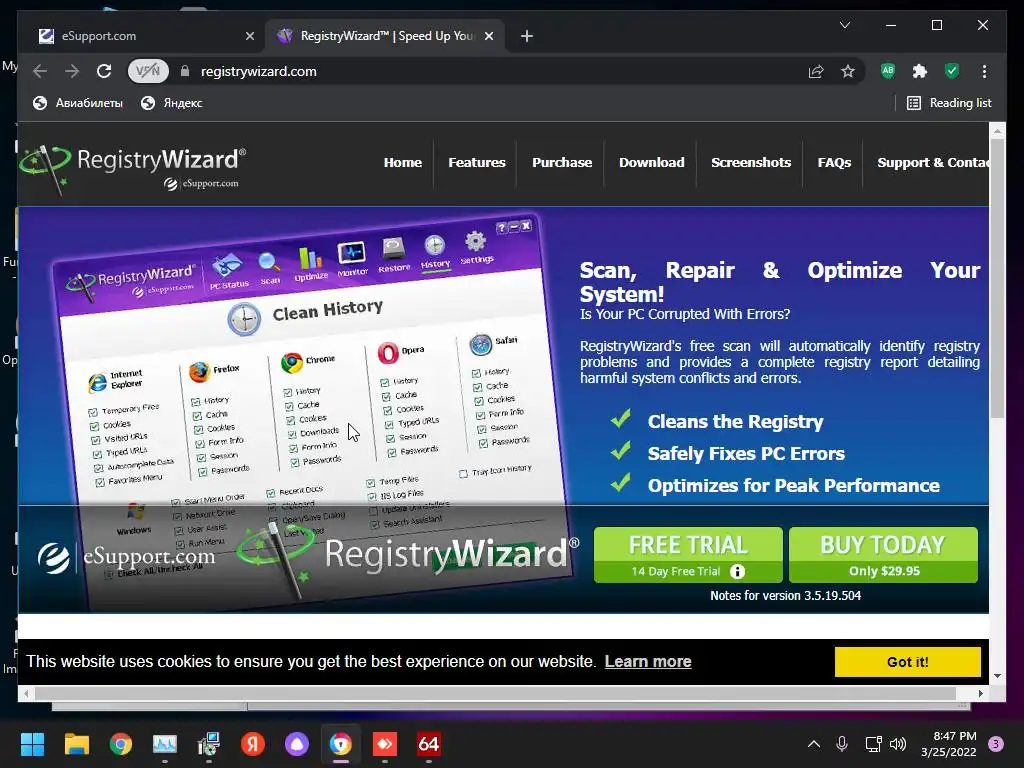Open the Yandex taskbar icon
Screen dimensions: 1024x768
coord(253,744)
